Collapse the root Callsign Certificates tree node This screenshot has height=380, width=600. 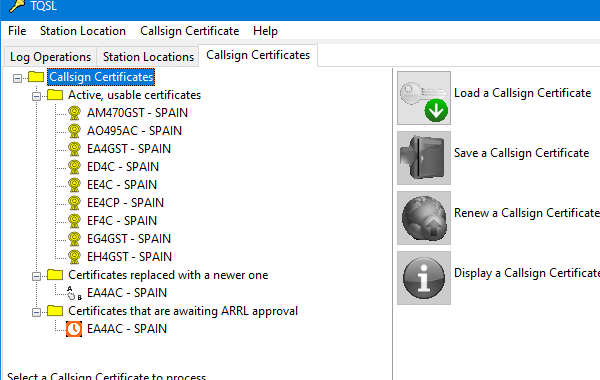click(x=17, y=78)
